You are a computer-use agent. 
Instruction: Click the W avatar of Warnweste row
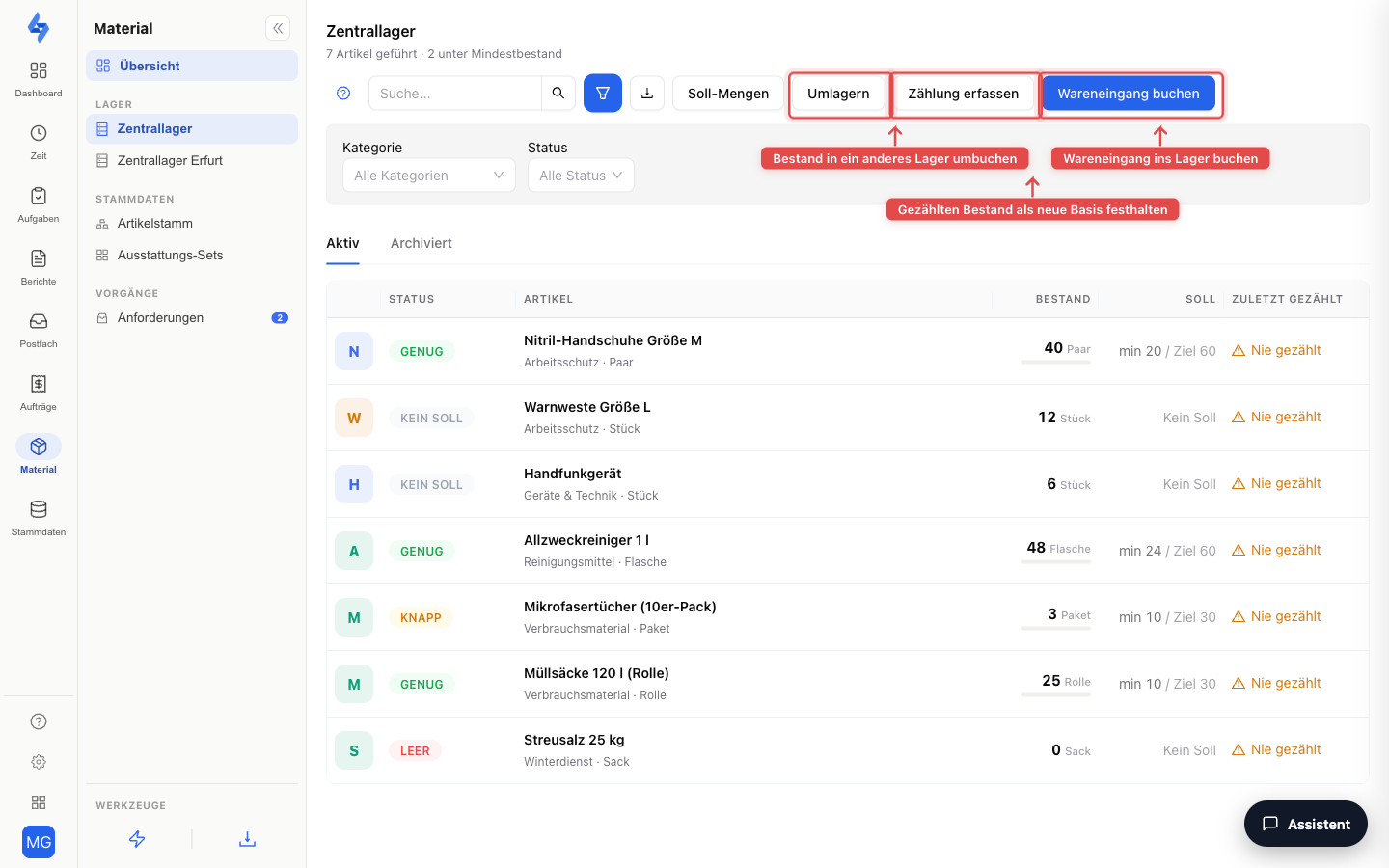pos(354,418)
